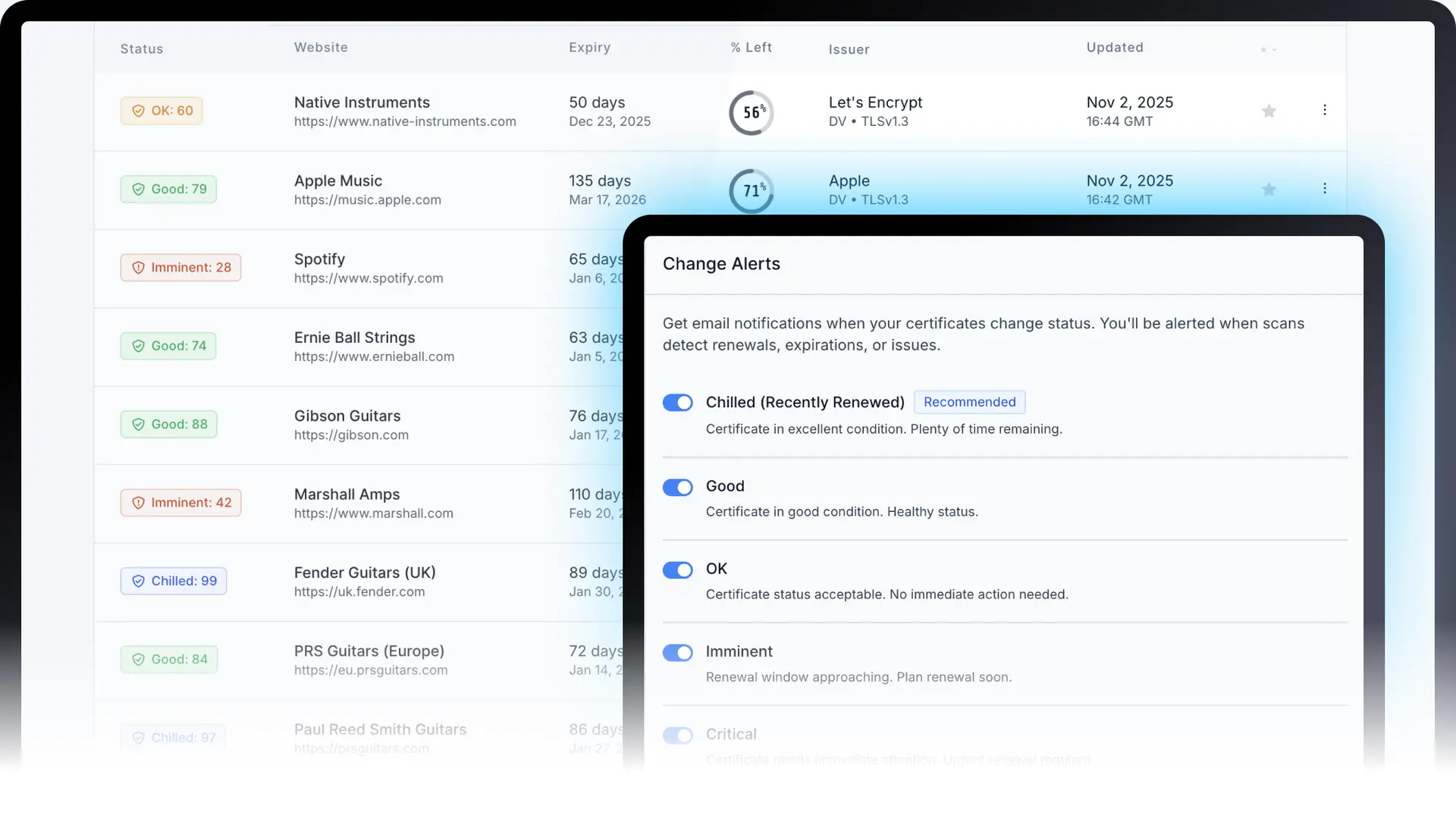Image resolution: width=1456 pixels, height=819 pixels.
Task: Click the Good: 79 status badge
Action: click(x=168, y=189)
